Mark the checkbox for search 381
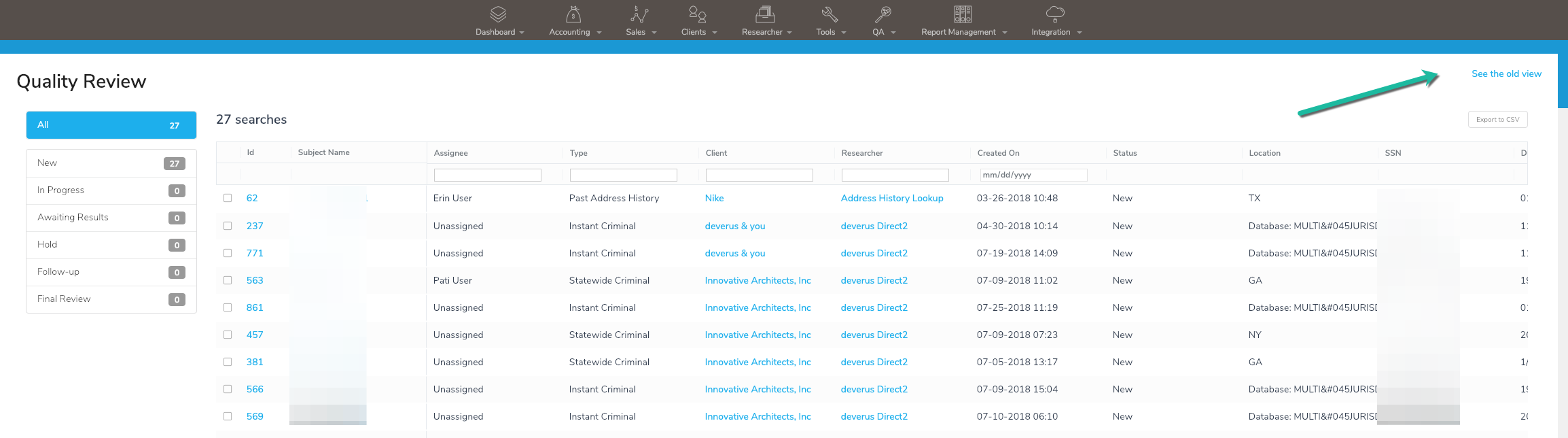The height and width of the screenshot is (438, 1568). (228, 362)
